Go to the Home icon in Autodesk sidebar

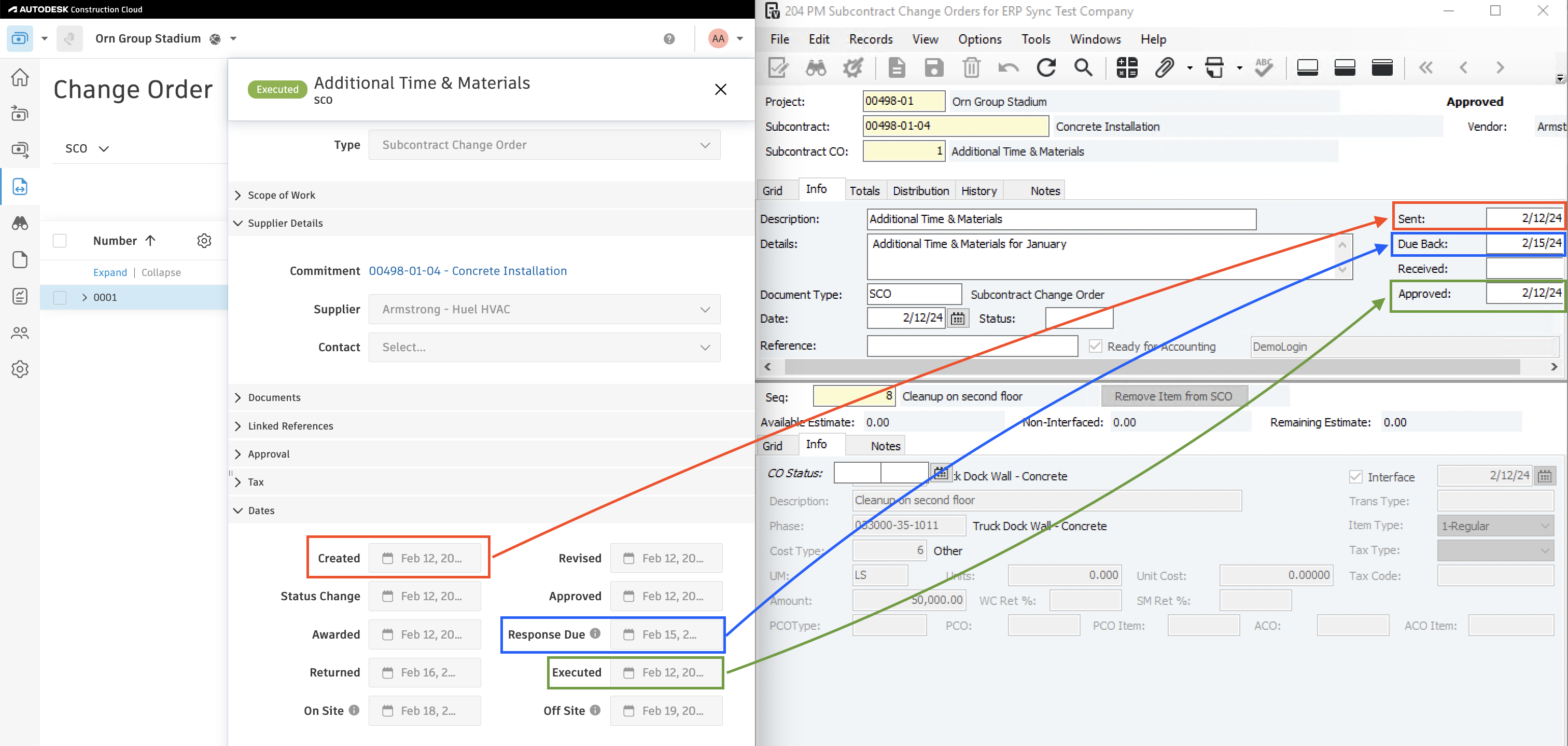20,77
